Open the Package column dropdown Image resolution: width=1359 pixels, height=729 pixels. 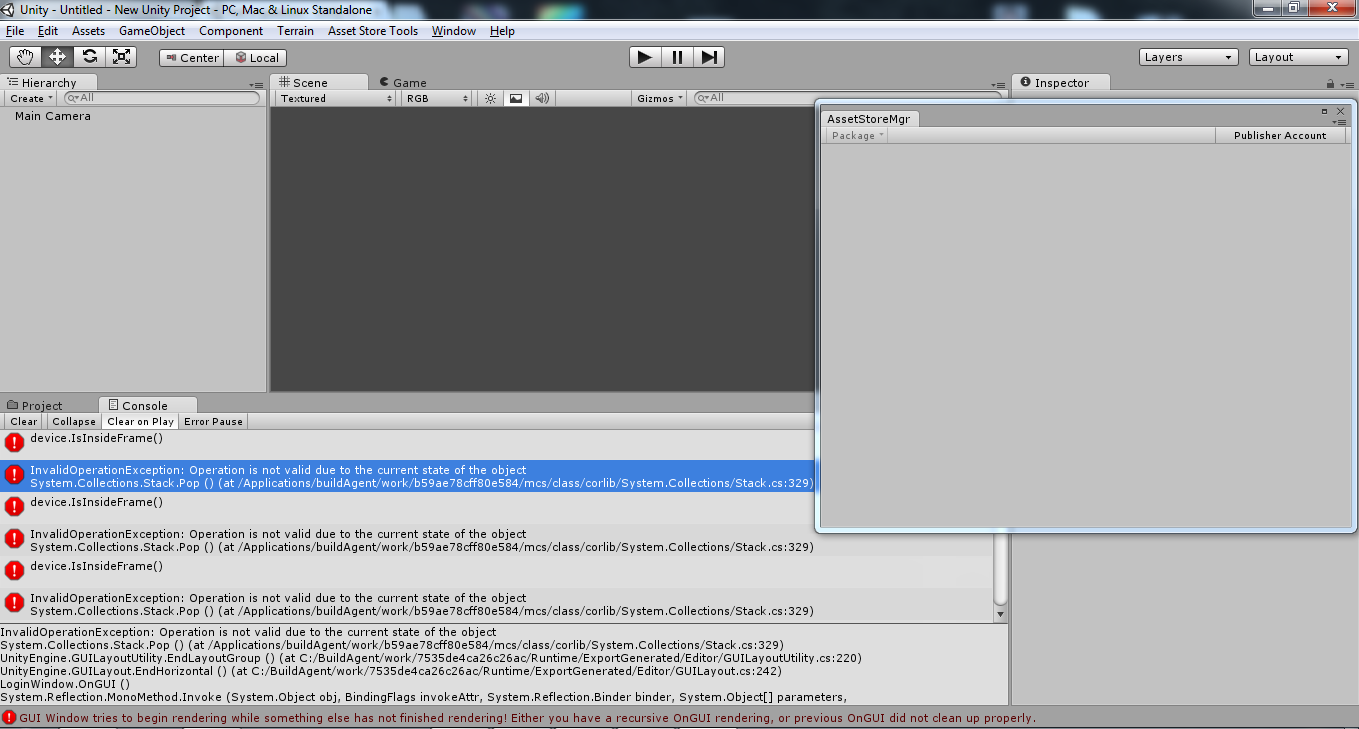[x=857, y=135]
